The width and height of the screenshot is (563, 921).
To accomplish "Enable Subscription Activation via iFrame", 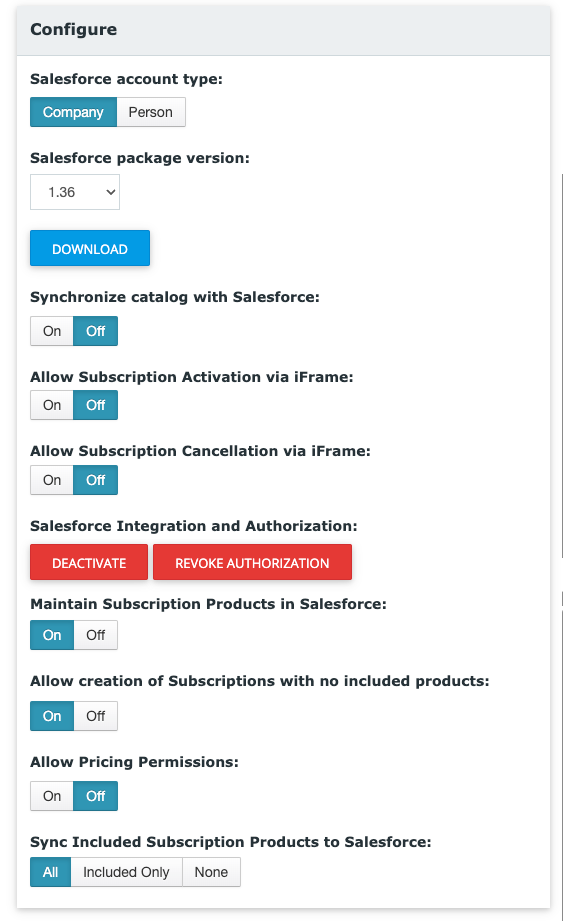I will pos(52,405).
